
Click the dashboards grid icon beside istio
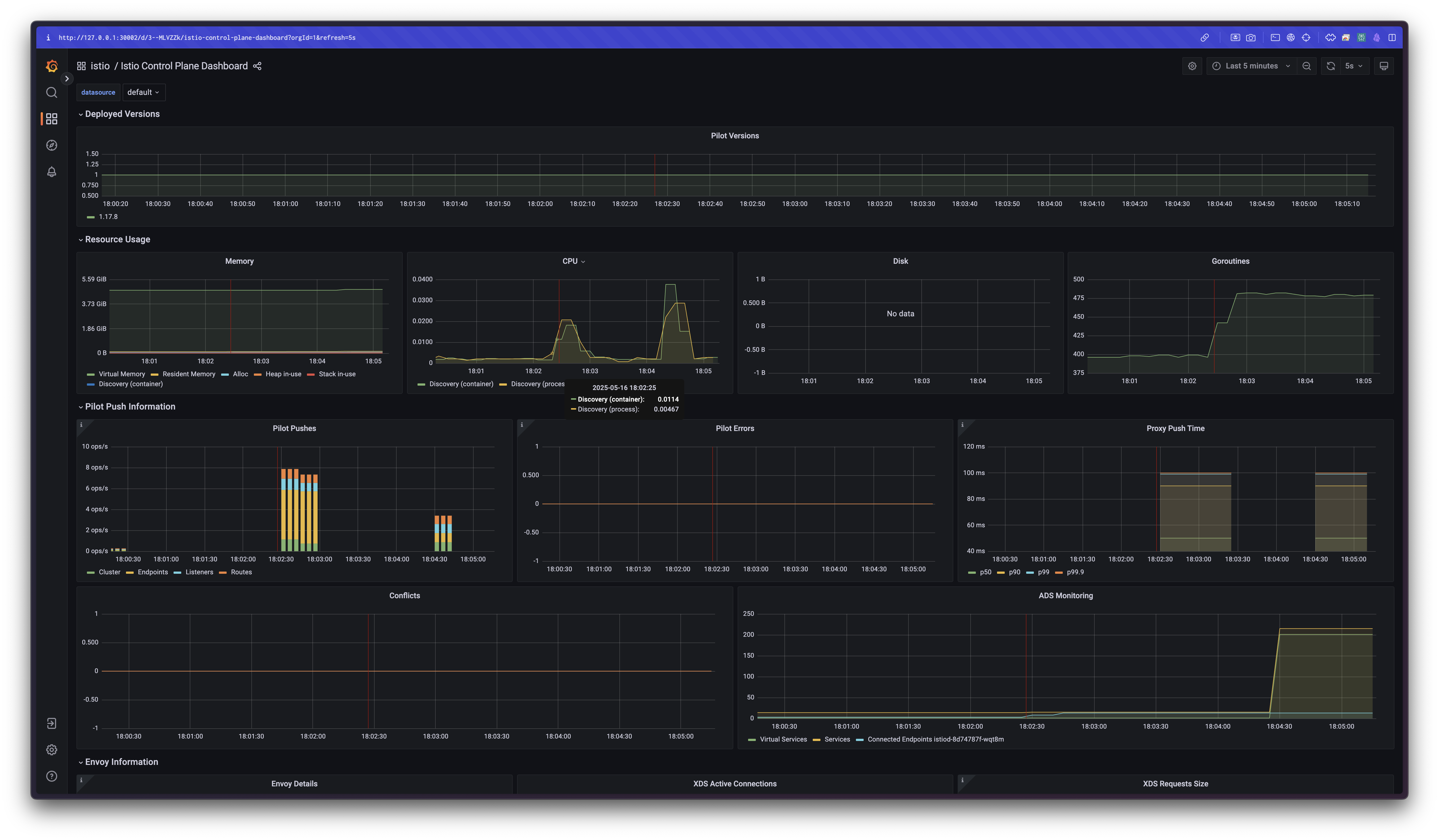[82, 66]
